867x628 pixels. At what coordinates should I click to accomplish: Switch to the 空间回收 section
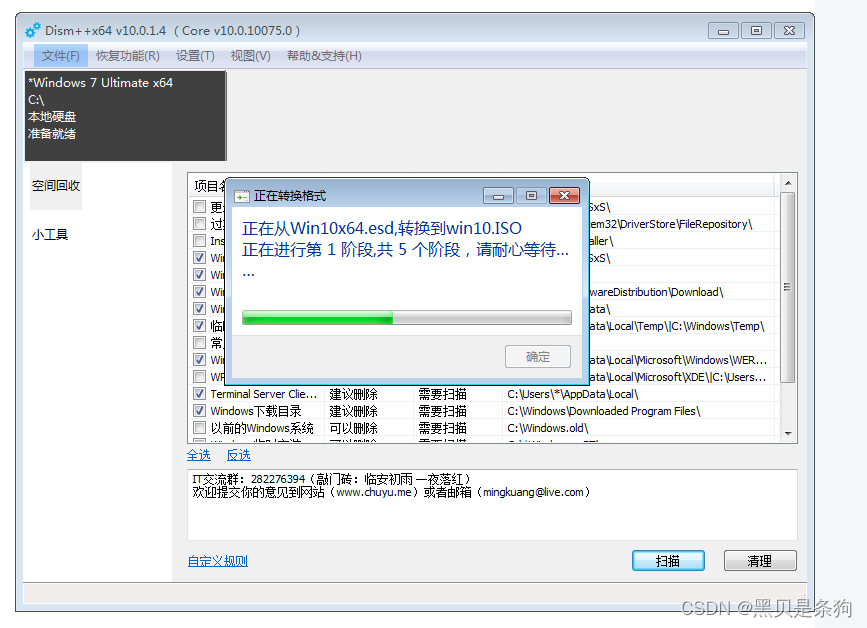[56, 186]
